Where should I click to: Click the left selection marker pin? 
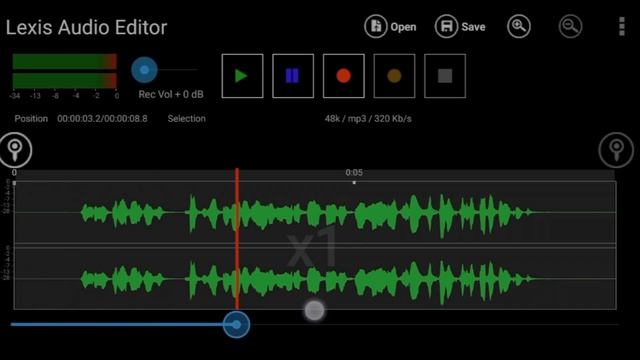[x=16, y=150]
